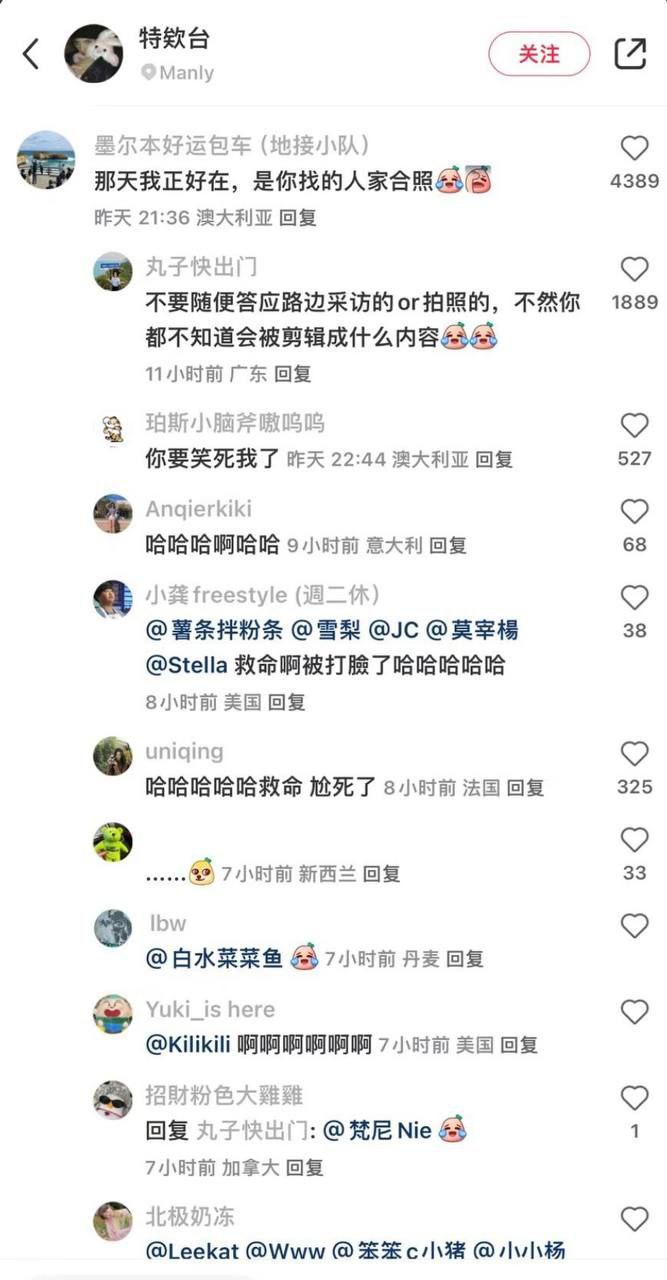Follow 特欸台 with the 关注 button

[x=539, y=54]
